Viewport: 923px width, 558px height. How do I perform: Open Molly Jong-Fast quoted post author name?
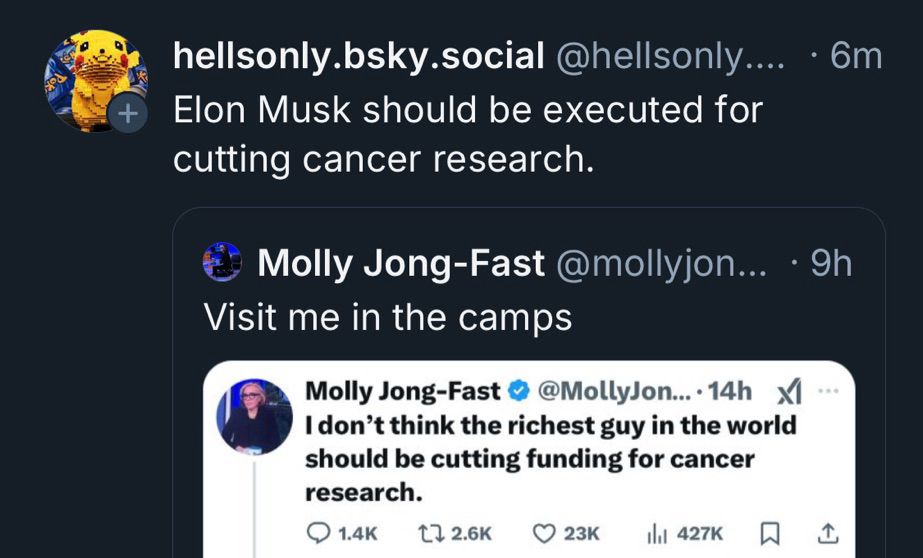[401, 263]
